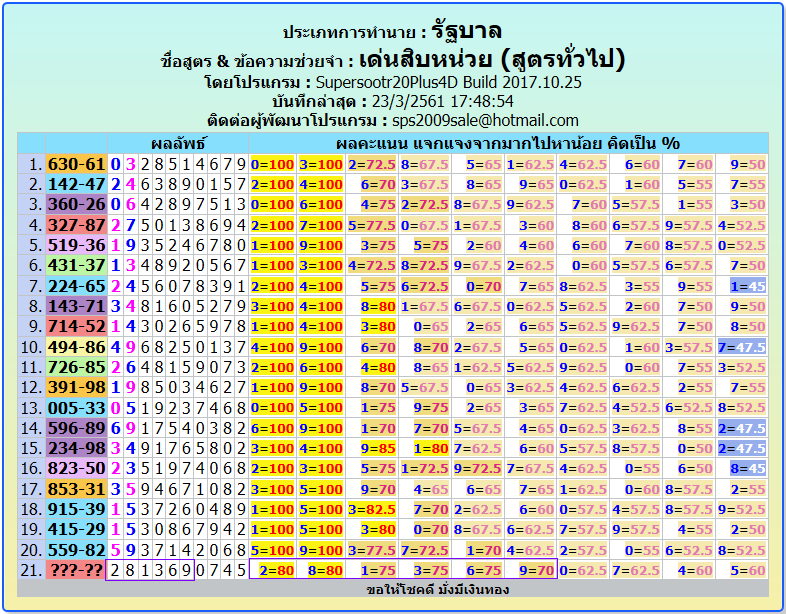
Task: Select the 9=70 cell in prediction row
Action: [x=530, y=570]
